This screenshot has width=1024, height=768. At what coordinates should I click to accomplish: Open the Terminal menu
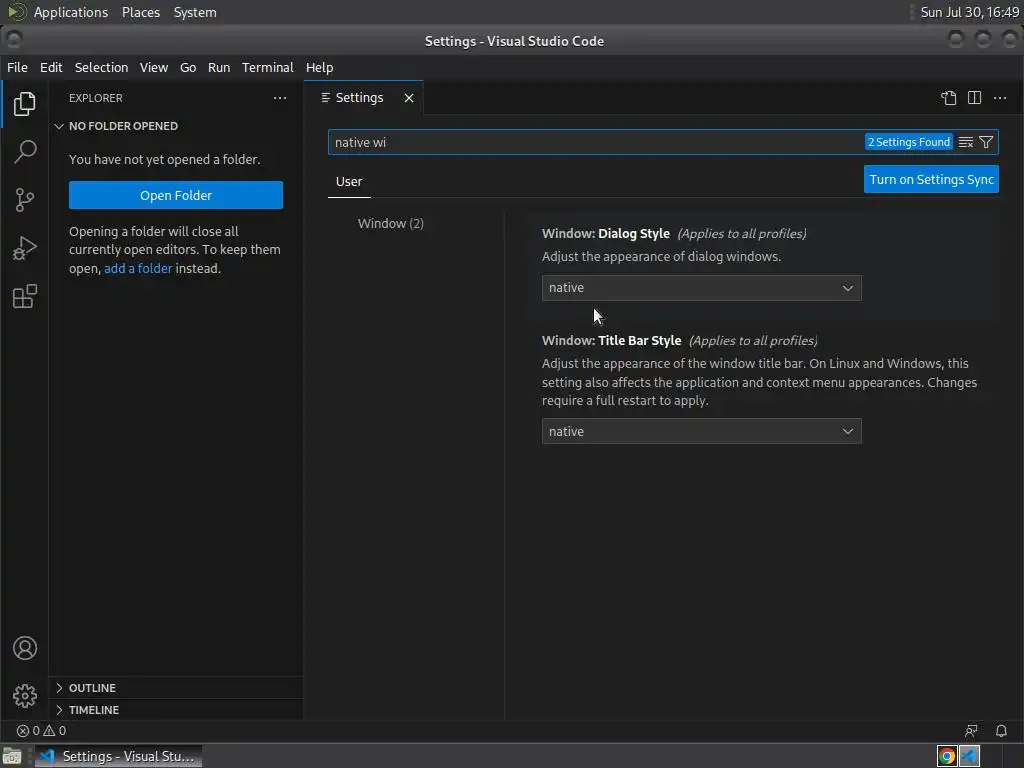268,67
